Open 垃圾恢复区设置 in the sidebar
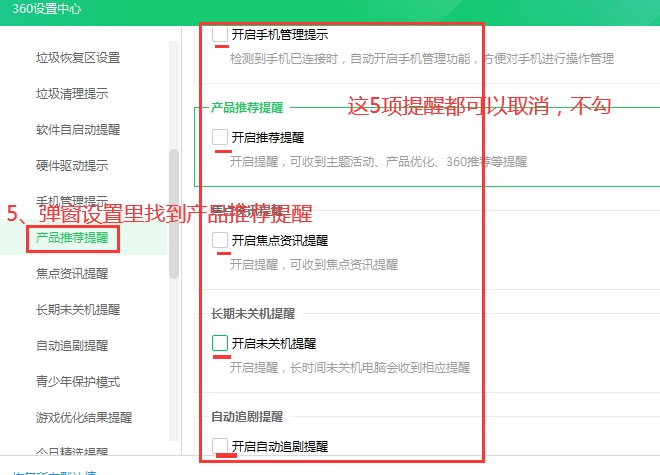Screen dimensions: 660x475 78,58
